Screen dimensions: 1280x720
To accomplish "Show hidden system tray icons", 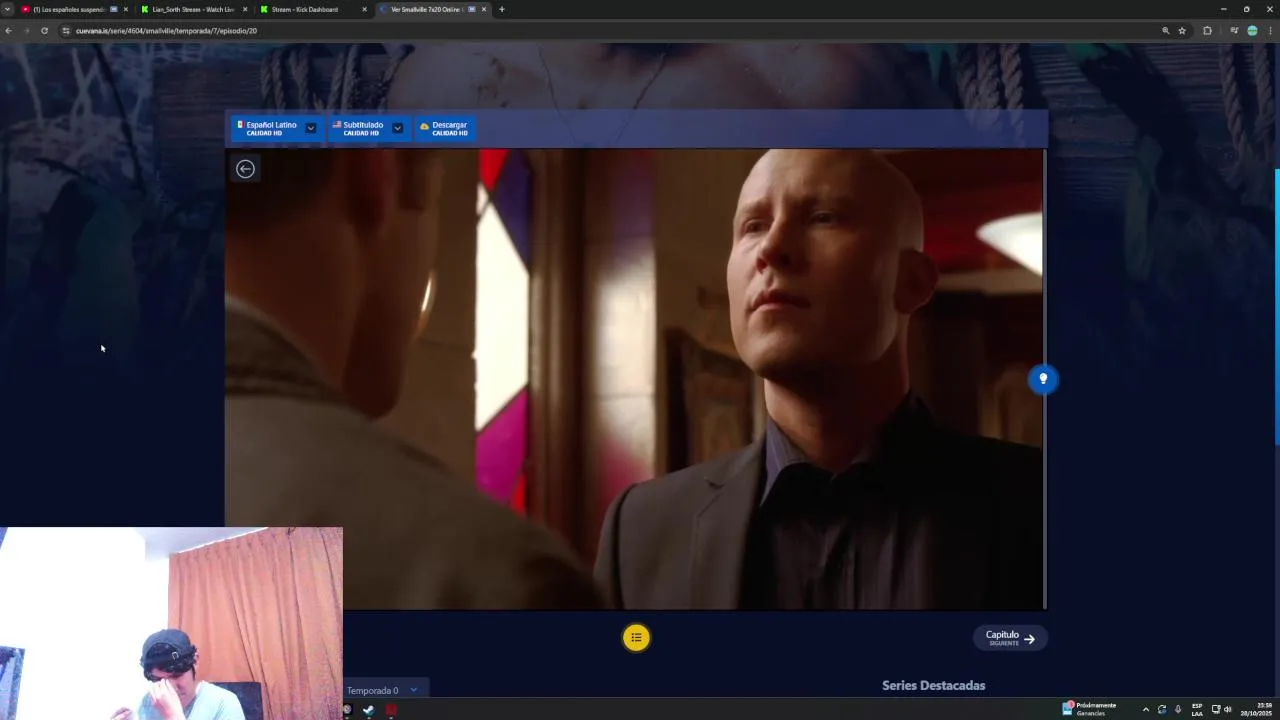I will [x=1146, y=709].
